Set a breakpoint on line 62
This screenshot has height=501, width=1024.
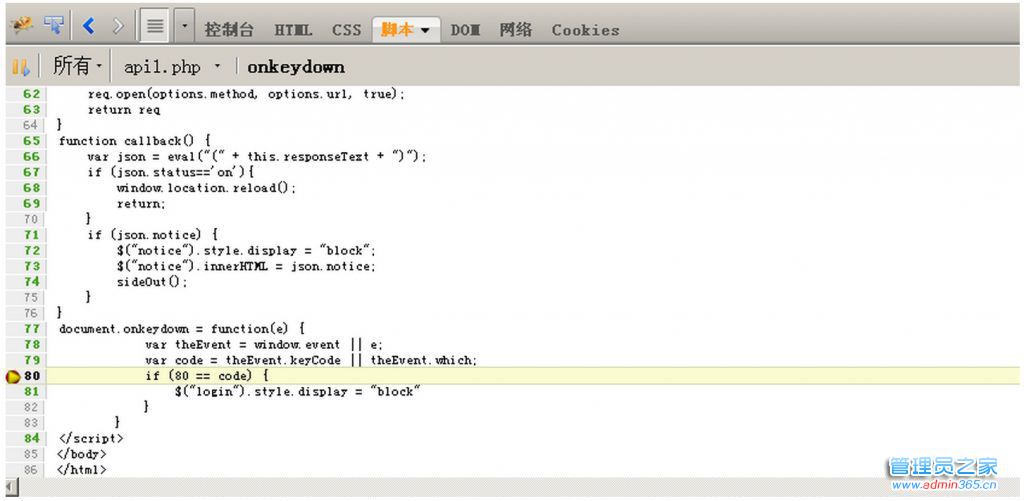(x=31, y=94)
